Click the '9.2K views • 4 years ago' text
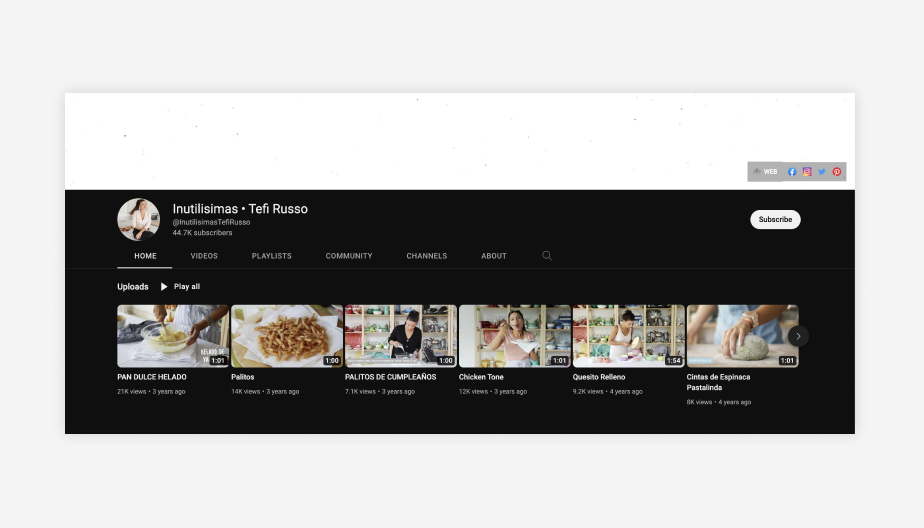 (x=608, y=391)
